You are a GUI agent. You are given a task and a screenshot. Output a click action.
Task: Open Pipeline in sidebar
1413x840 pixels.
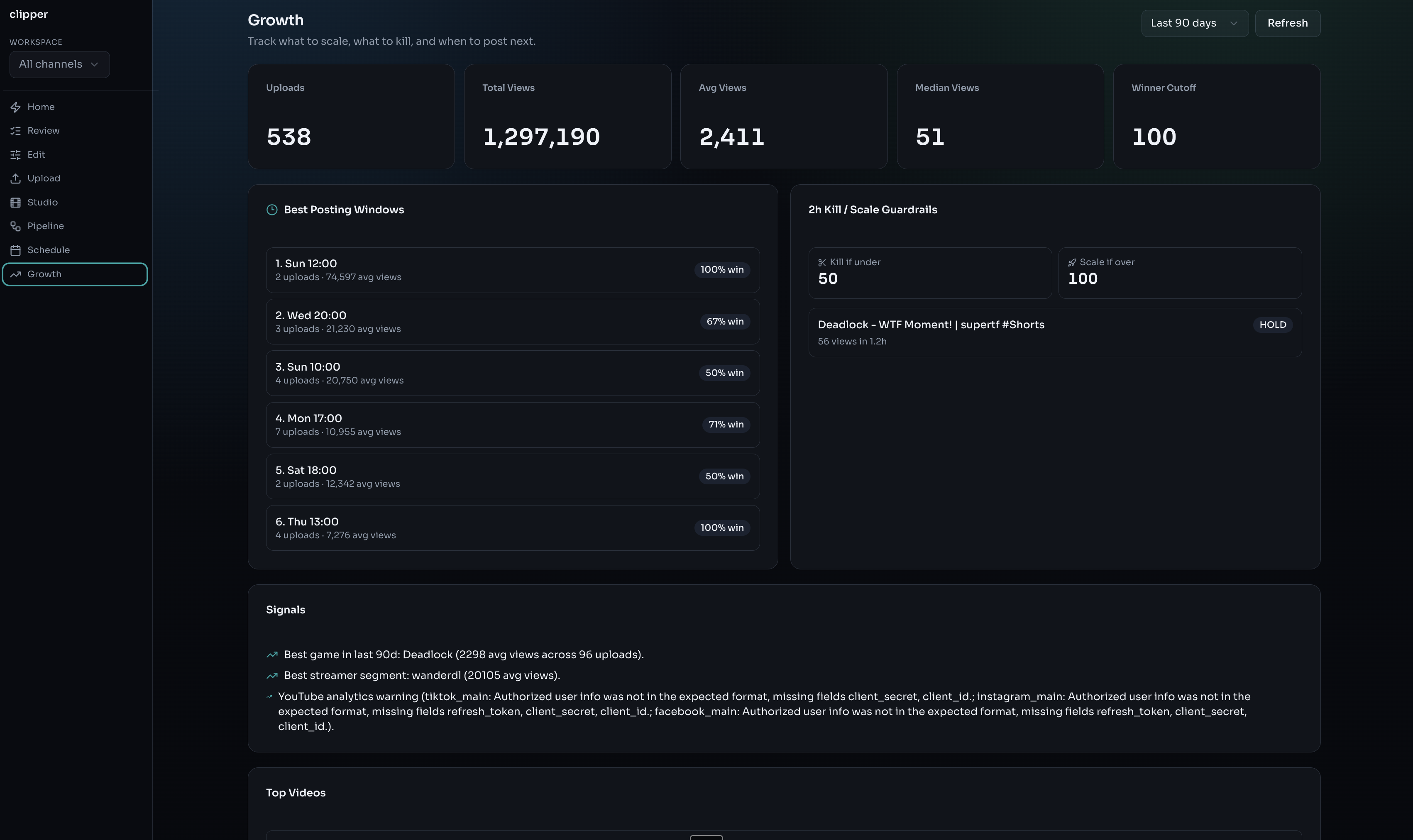pyautogui.click(x=75, y=226)
